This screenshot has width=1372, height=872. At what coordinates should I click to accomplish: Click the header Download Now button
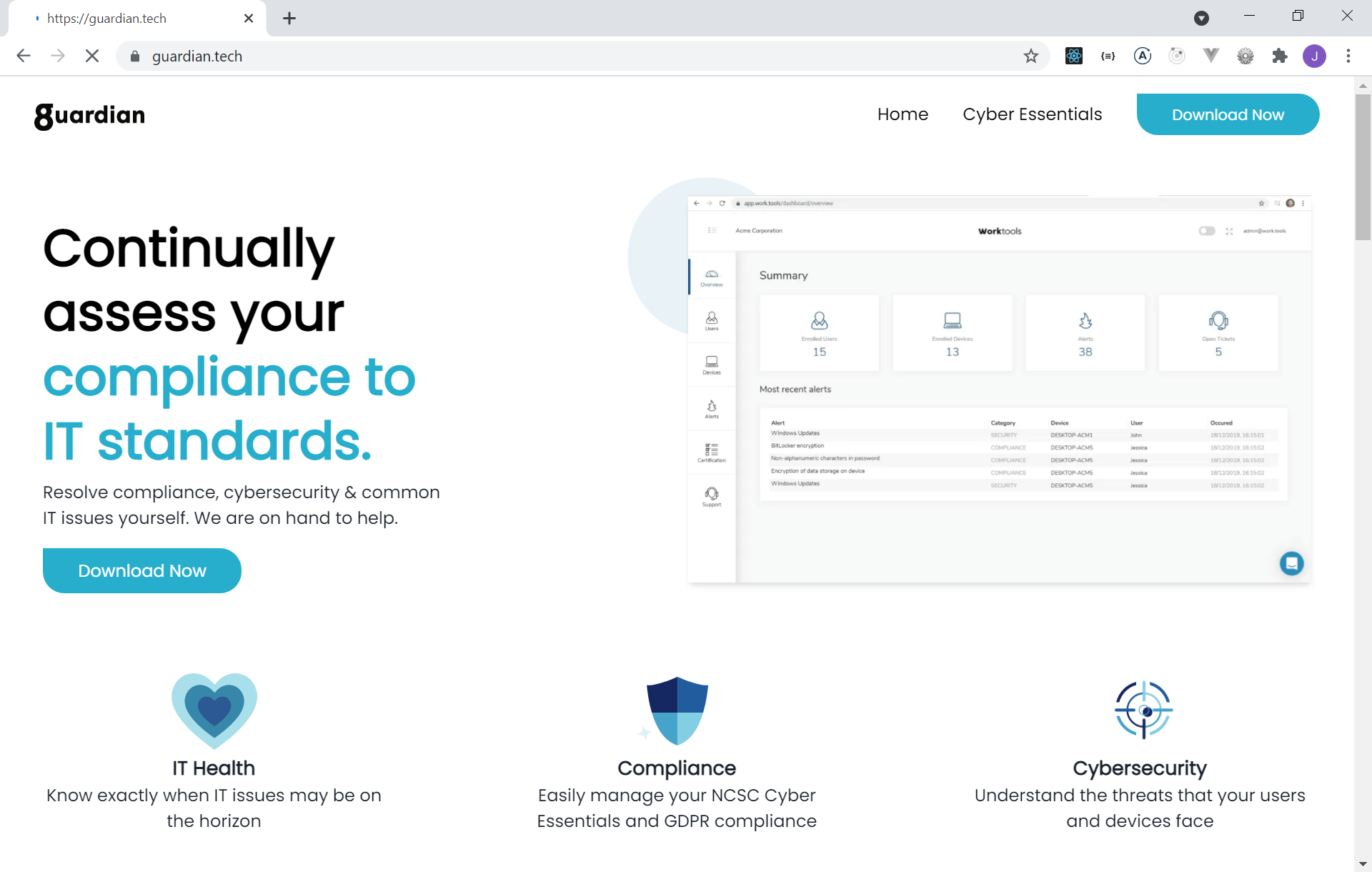pos(1228,114)
